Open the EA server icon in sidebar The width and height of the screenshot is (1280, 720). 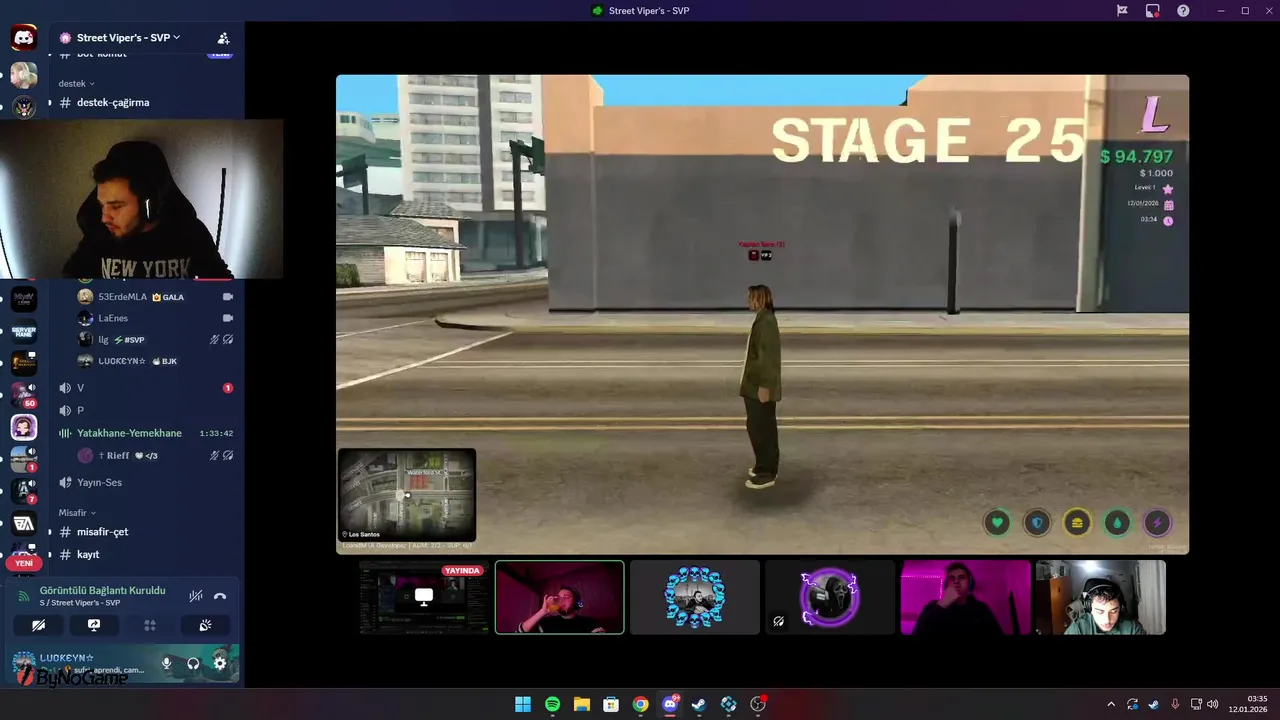[x=24, y=523]
